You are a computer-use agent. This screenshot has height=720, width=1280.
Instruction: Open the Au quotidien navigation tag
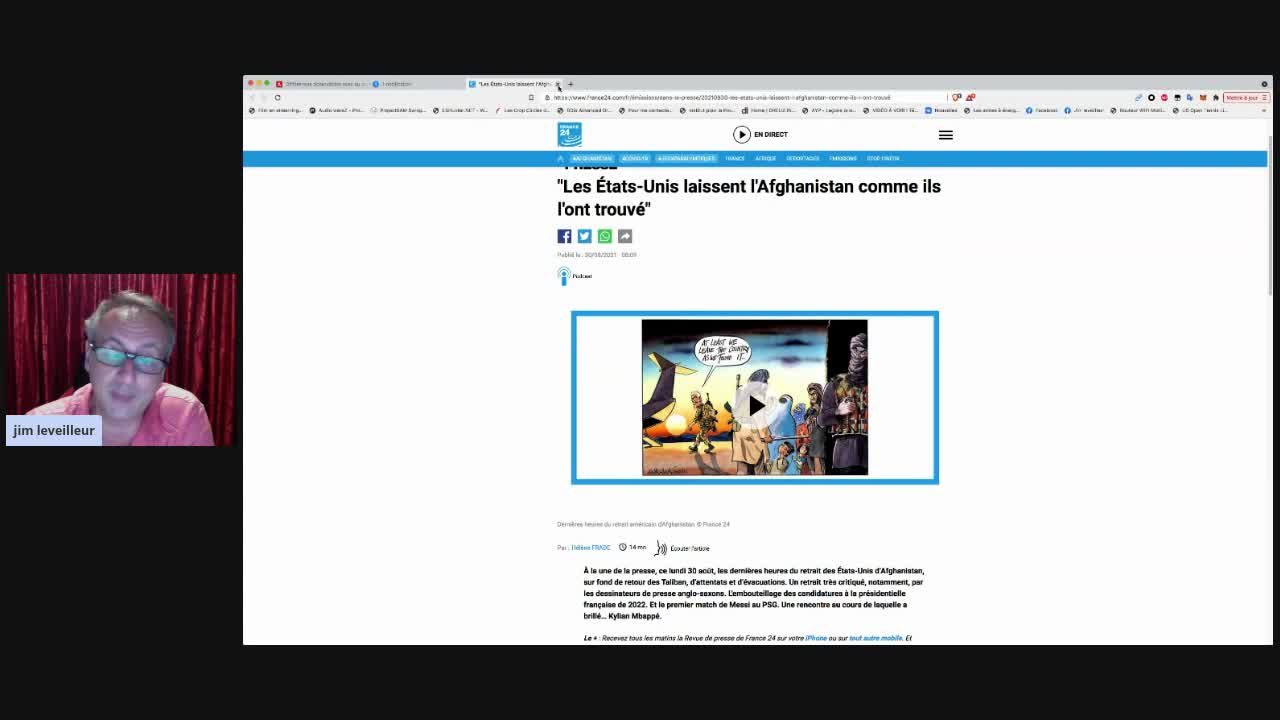[591, 158]
